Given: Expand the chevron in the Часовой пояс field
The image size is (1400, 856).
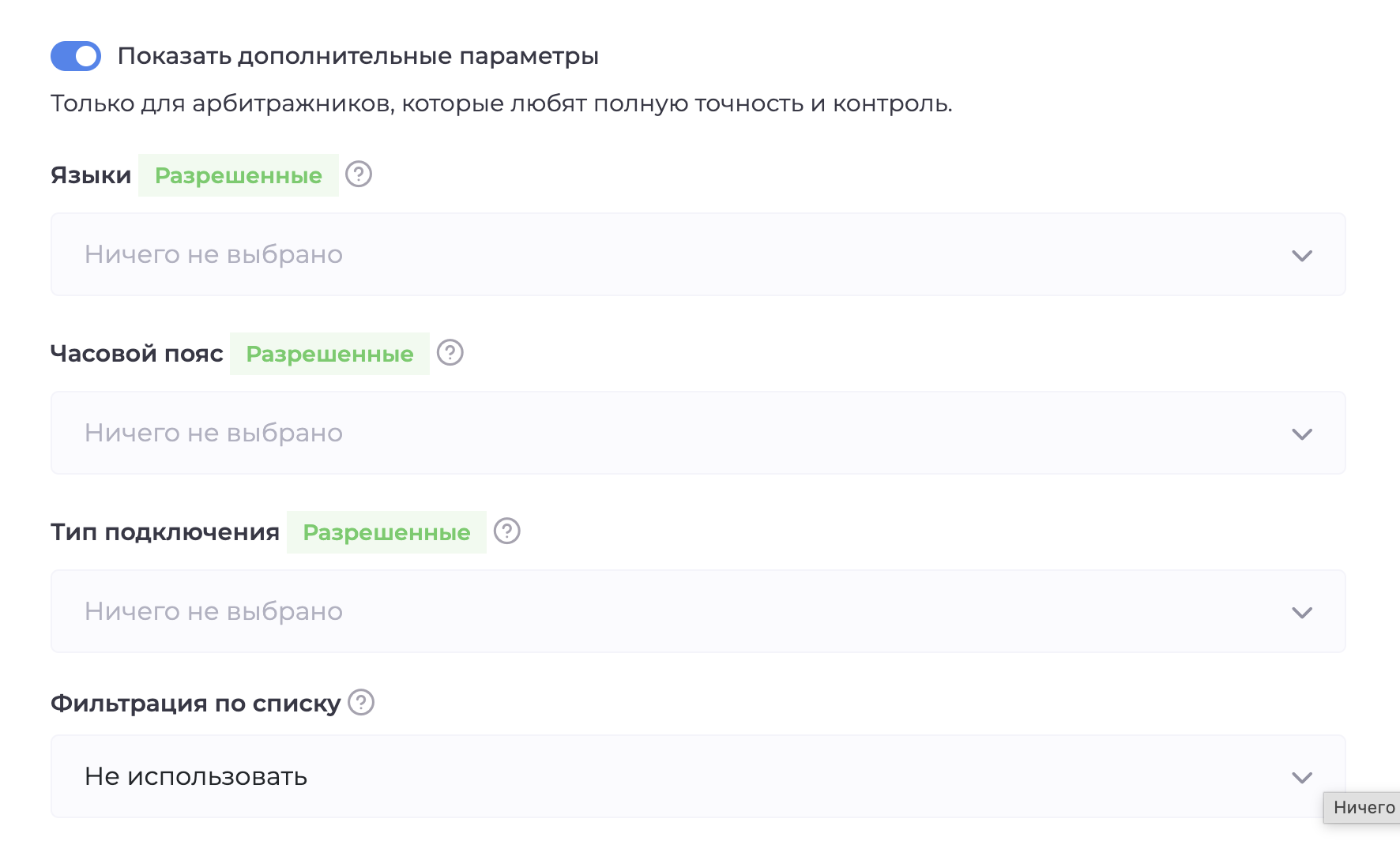Looking at the screenshot, I should pyautogui.click(x=1302, y=433).
